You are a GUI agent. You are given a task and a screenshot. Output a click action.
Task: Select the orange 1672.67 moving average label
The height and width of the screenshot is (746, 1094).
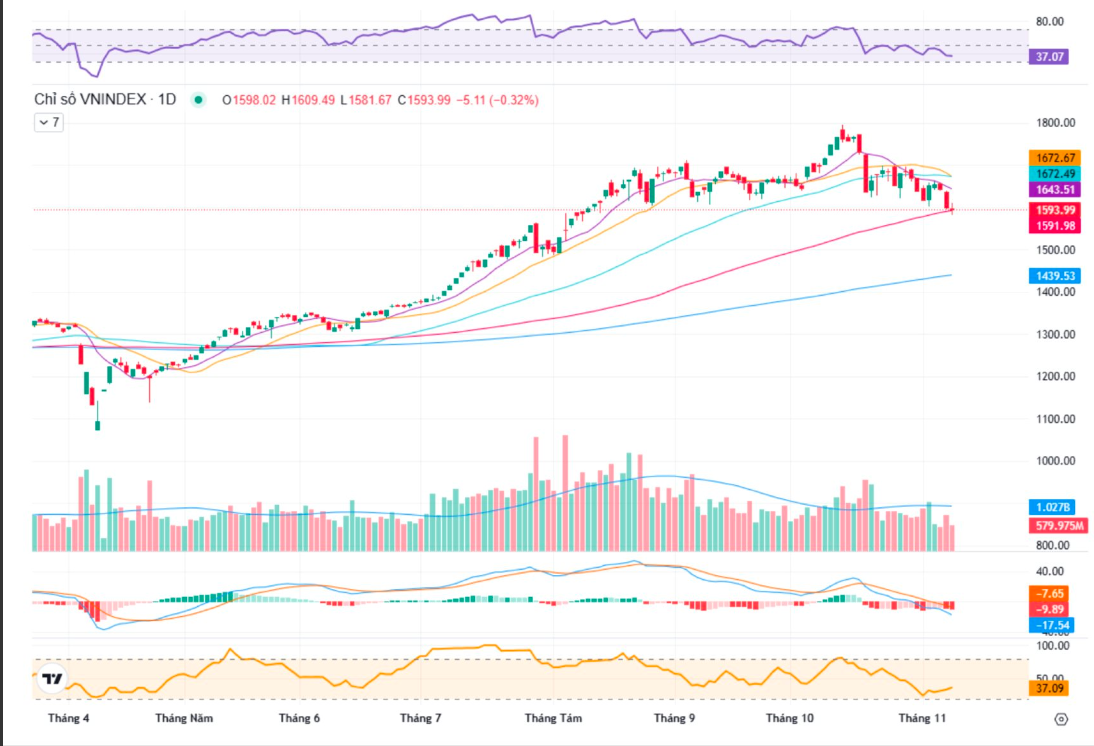1056,158
